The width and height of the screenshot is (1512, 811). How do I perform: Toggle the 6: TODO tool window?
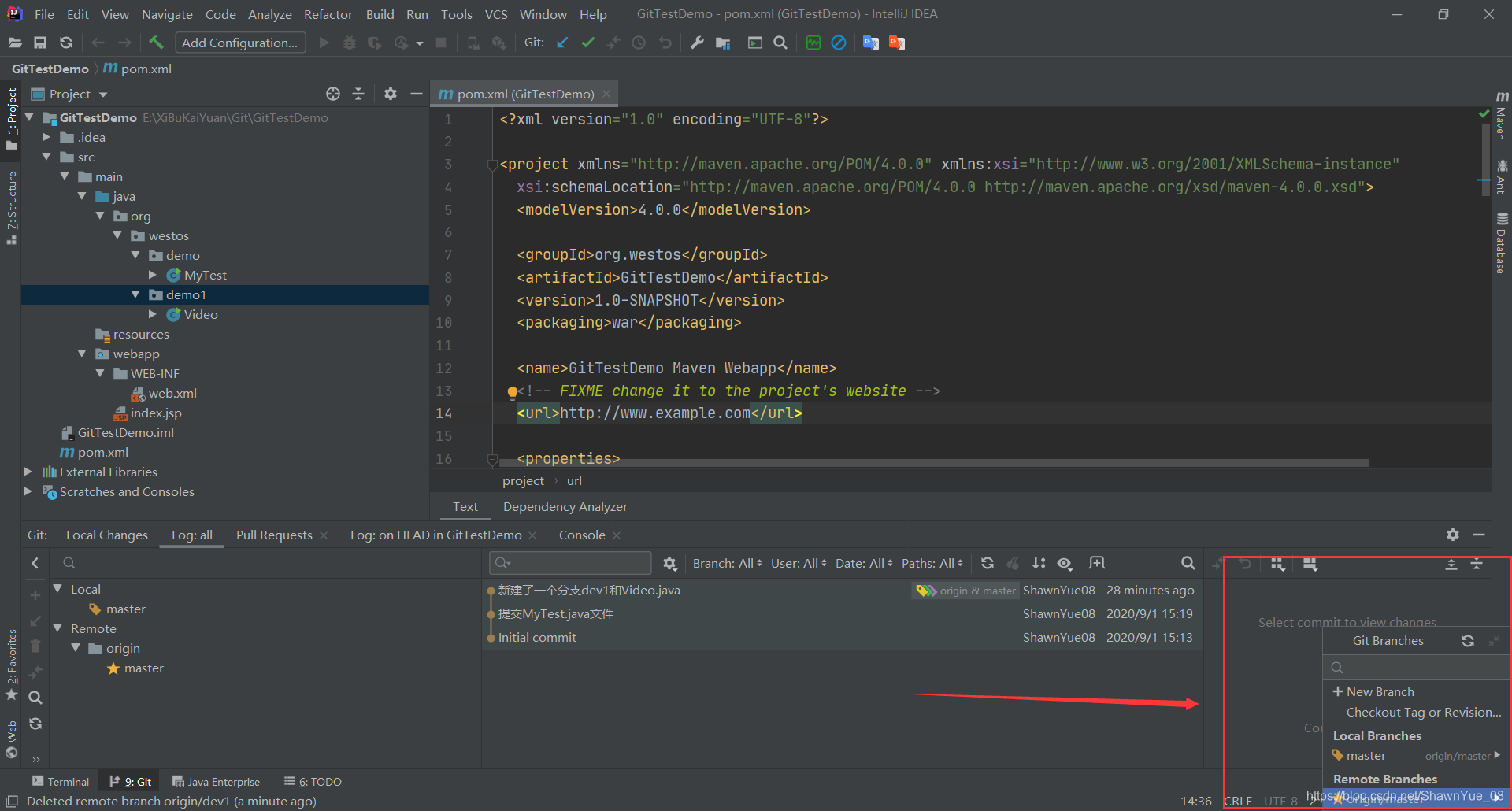[x=313, y=782]
